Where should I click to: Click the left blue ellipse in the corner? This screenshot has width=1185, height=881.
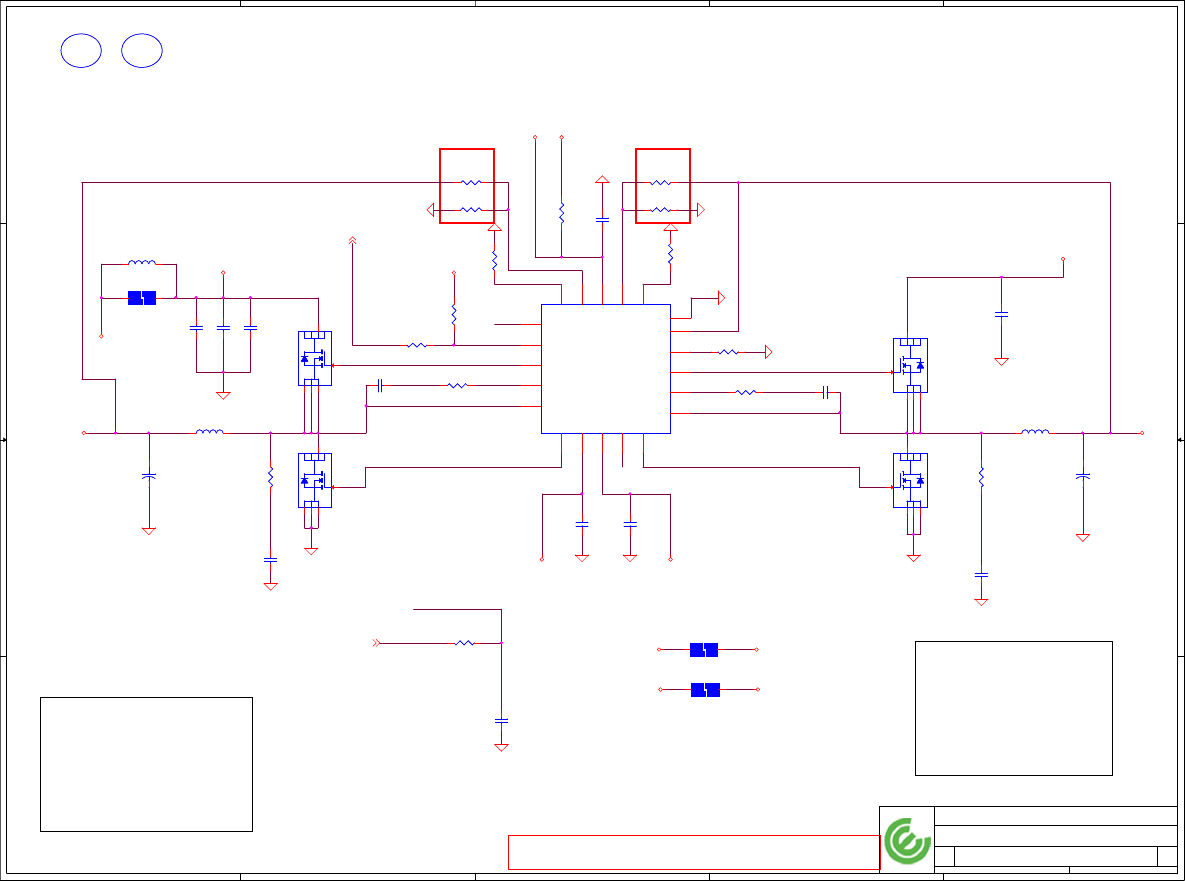point(81,51)
